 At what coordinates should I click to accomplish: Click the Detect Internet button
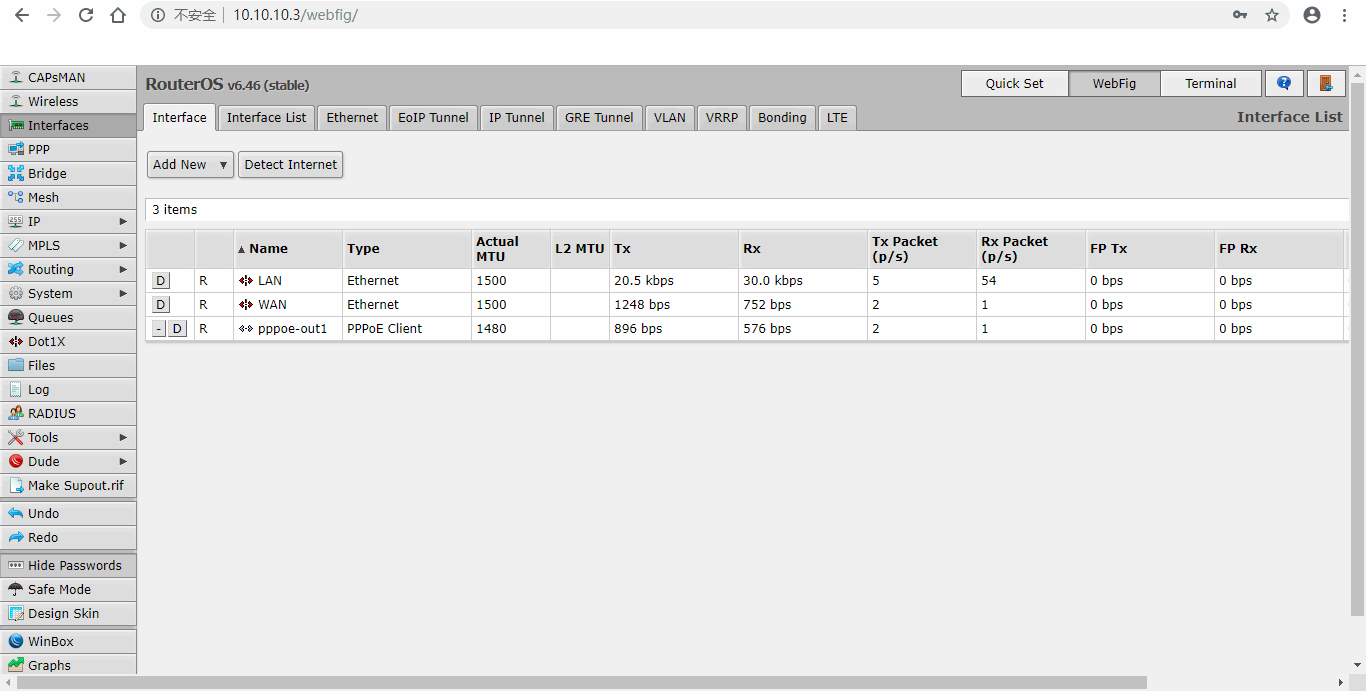[291, 165]
